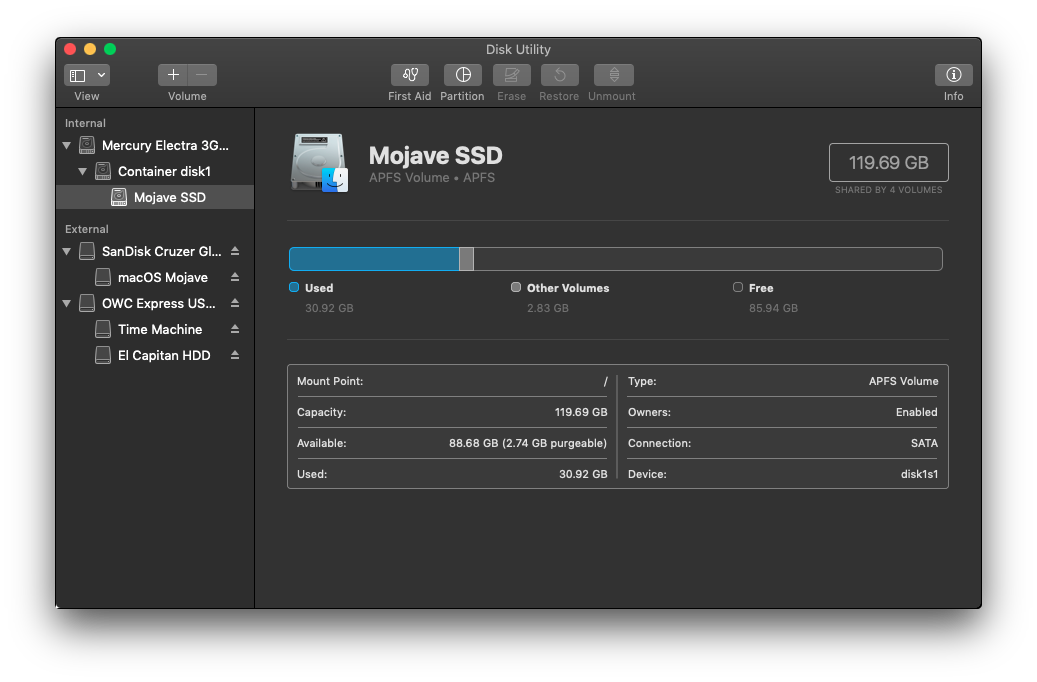Toggle the sidebar View button

[x=78, y=75]
